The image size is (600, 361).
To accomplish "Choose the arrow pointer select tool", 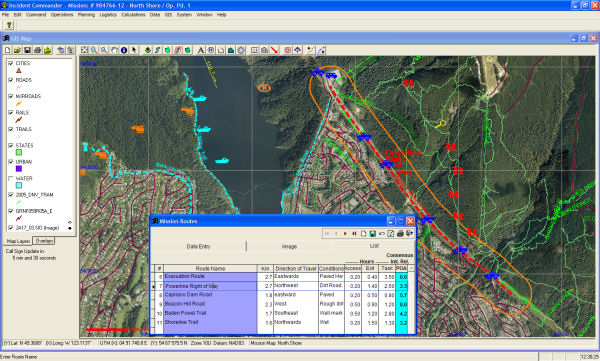I will (134, 50).
